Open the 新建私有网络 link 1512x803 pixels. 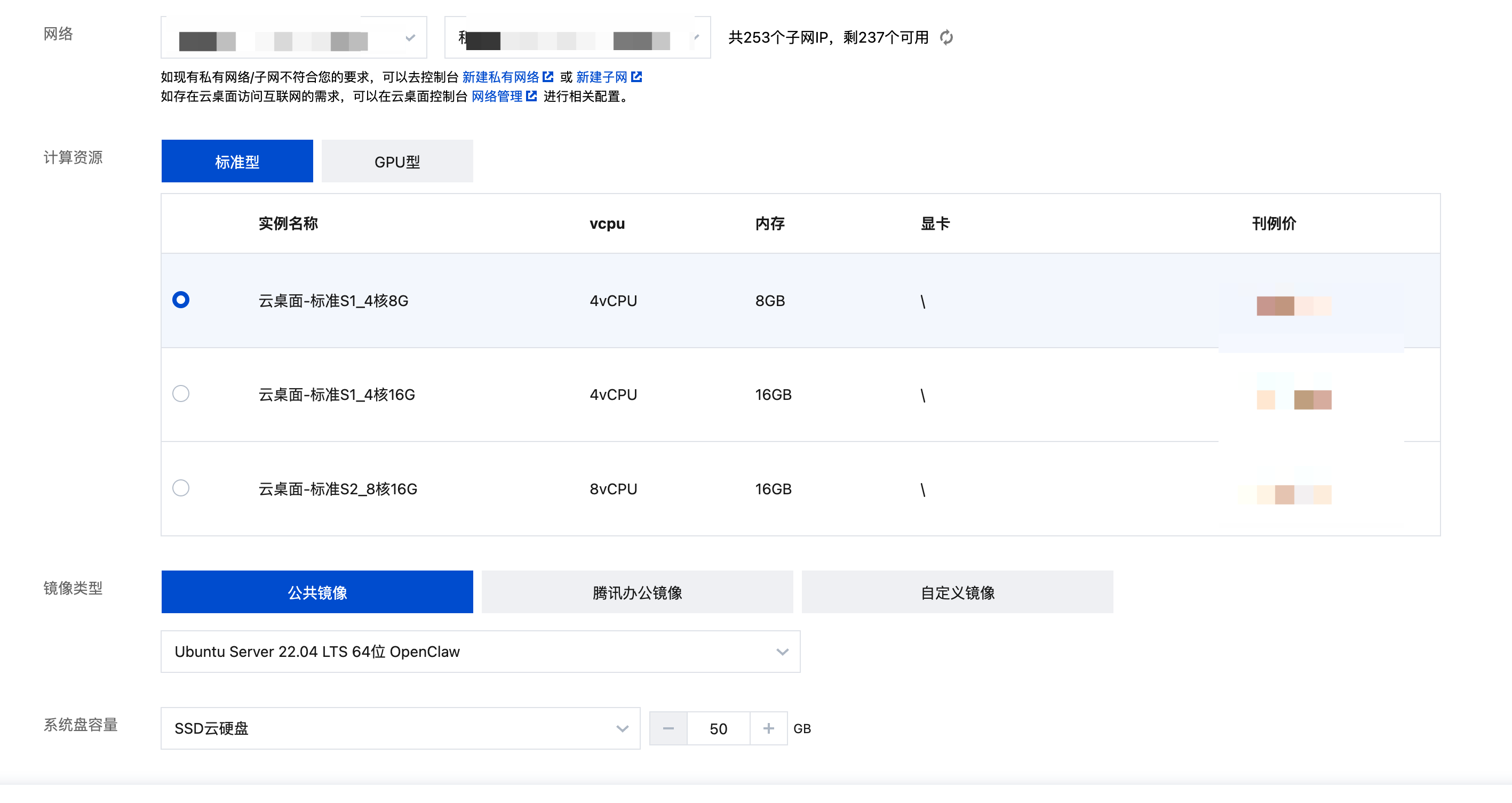(x=500, y=77)
